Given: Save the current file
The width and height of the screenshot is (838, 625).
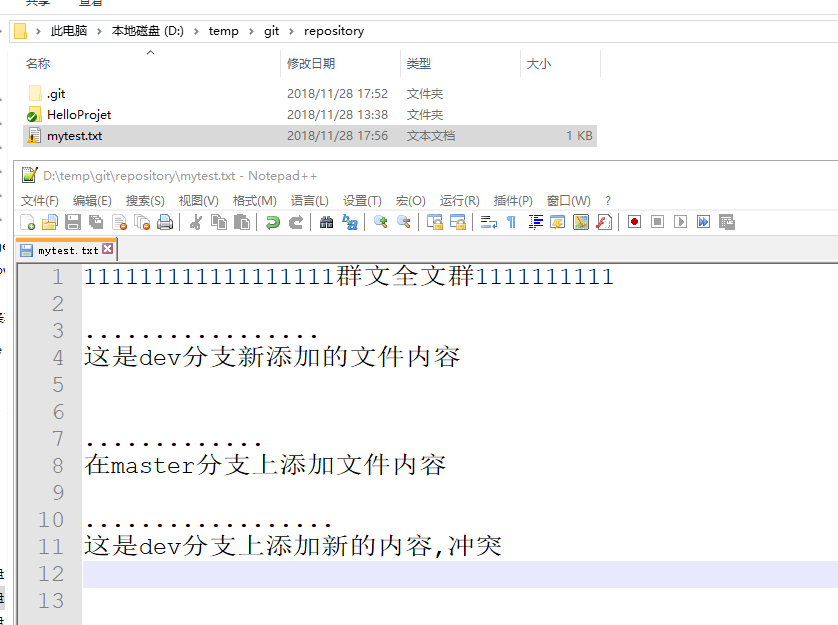Looking at the screenshot, I should tap(73, 222).
